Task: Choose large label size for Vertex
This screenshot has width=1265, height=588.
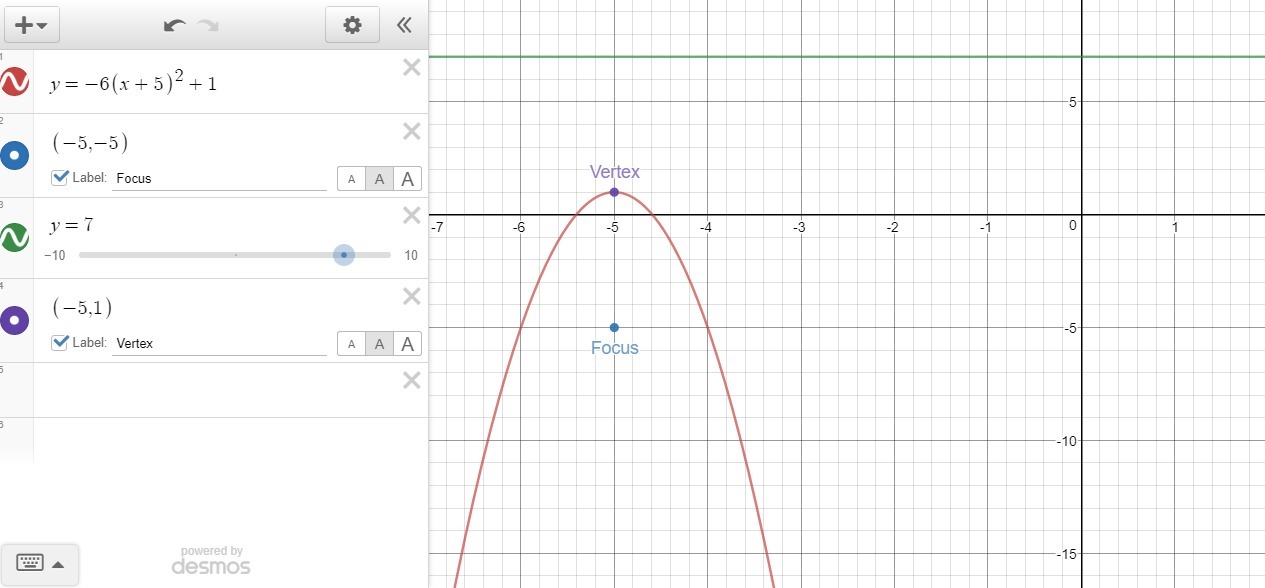Action: point(407,344)
